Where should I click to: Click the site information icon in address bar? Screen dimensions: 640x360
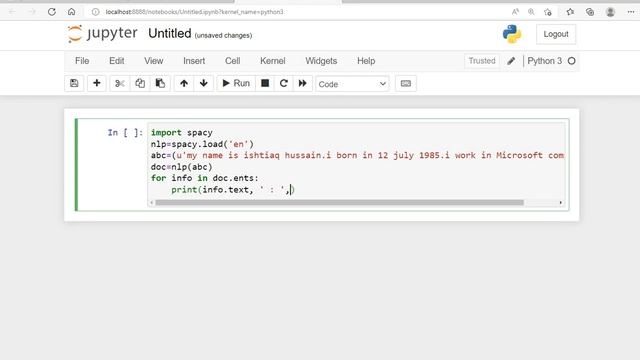click(x=96, y=12)
